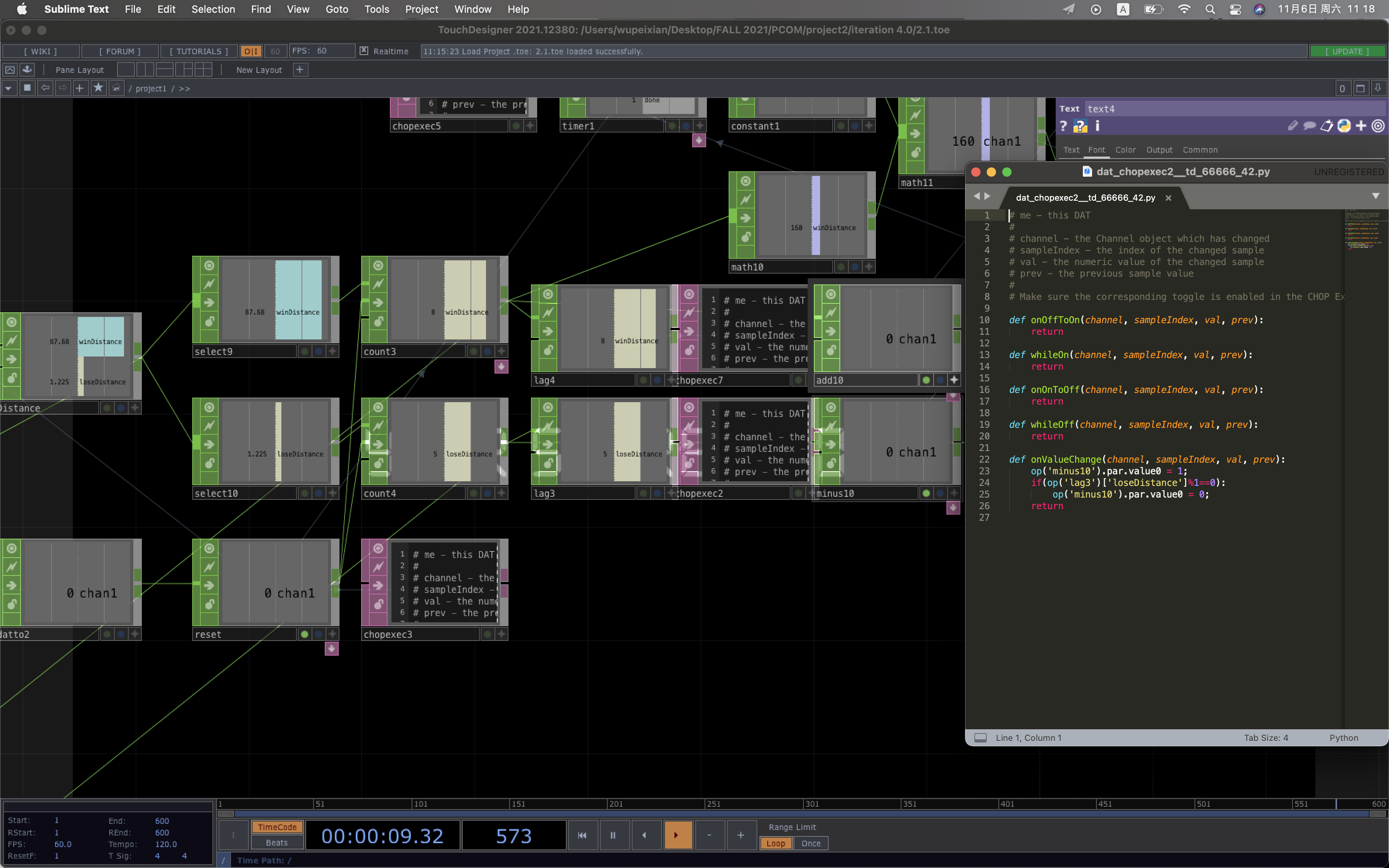
Task: Click the Python language icon in the text4 parameter header
Action: [x=1344, y=126]
